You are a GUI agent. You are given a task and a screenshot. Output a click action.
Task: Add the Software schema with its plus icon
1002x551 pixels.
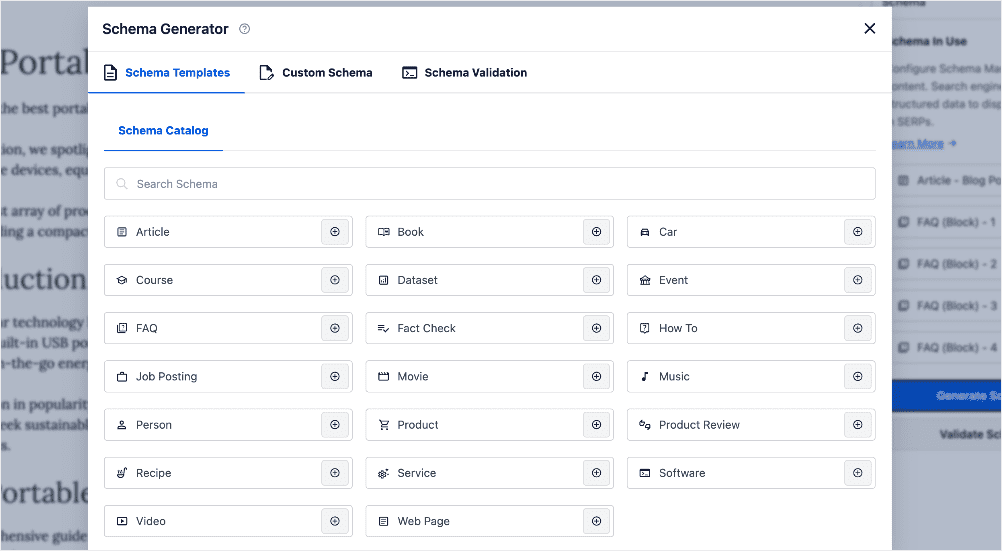point(858,473)
